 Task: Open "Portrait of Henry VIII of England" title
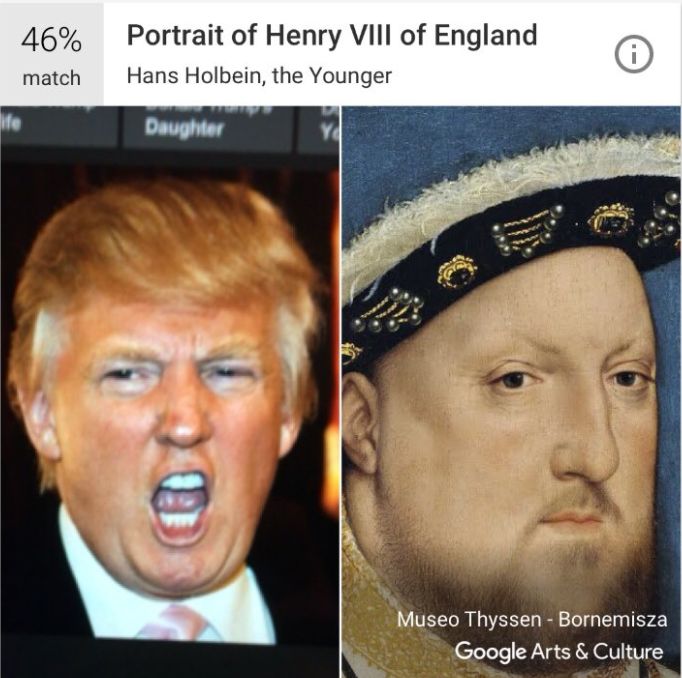click(332, 35)
